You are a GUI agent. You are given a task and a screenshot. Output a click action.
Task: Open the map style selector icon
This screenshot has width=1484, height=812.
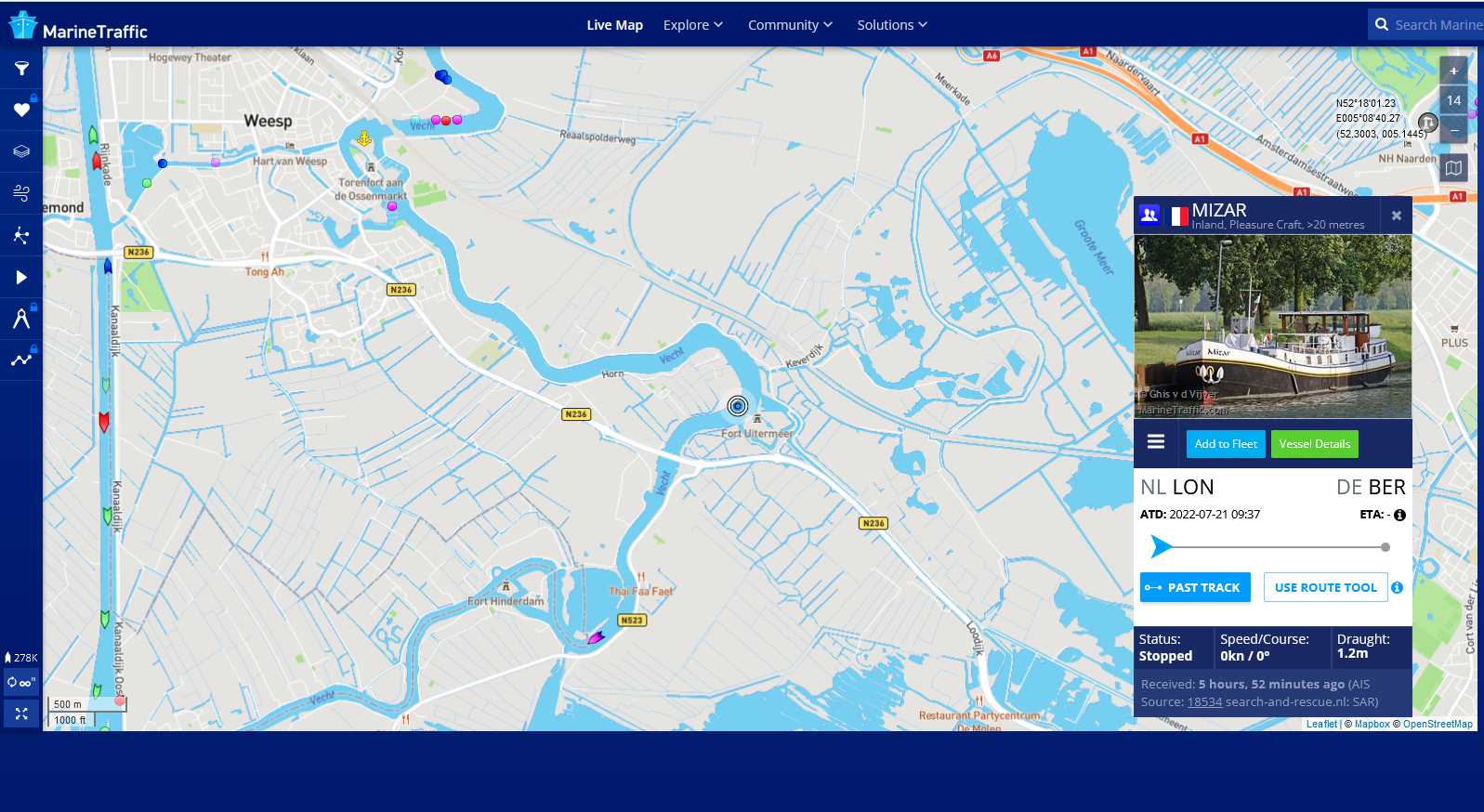click(1454, 168)
